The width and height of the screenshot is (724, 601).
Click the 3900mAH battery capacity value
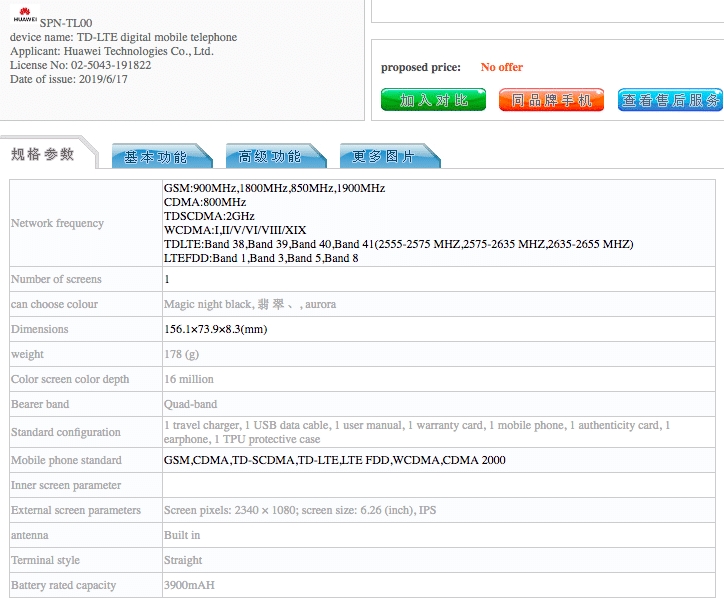(x=189, y=585)
